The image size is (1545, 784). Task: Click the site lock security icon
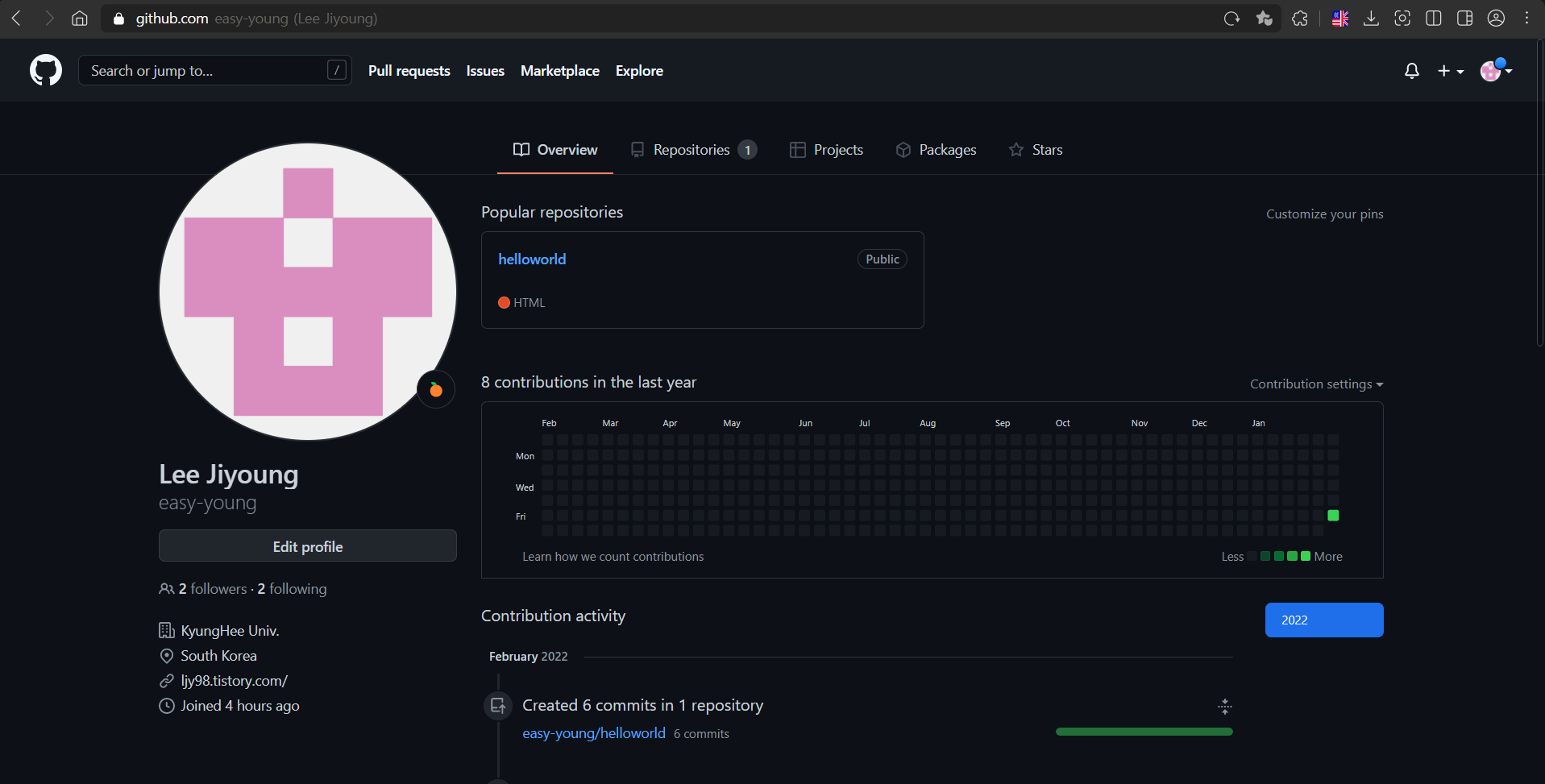[119, 19]
